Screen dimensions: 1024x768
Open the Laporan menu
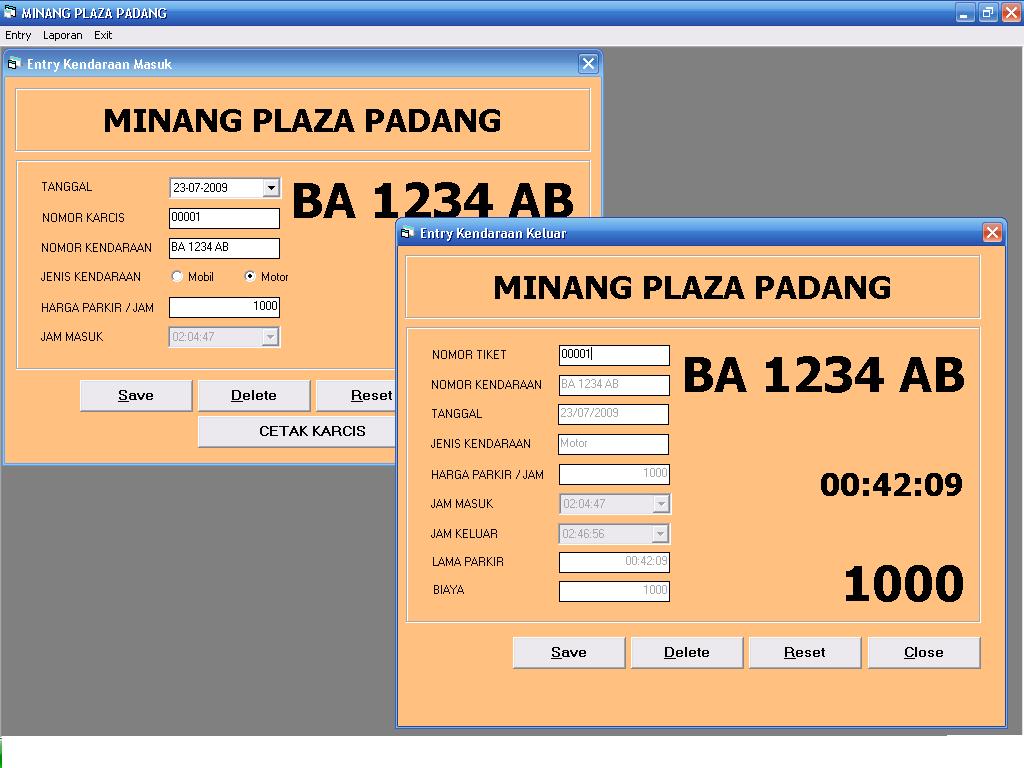coord(63,35)
